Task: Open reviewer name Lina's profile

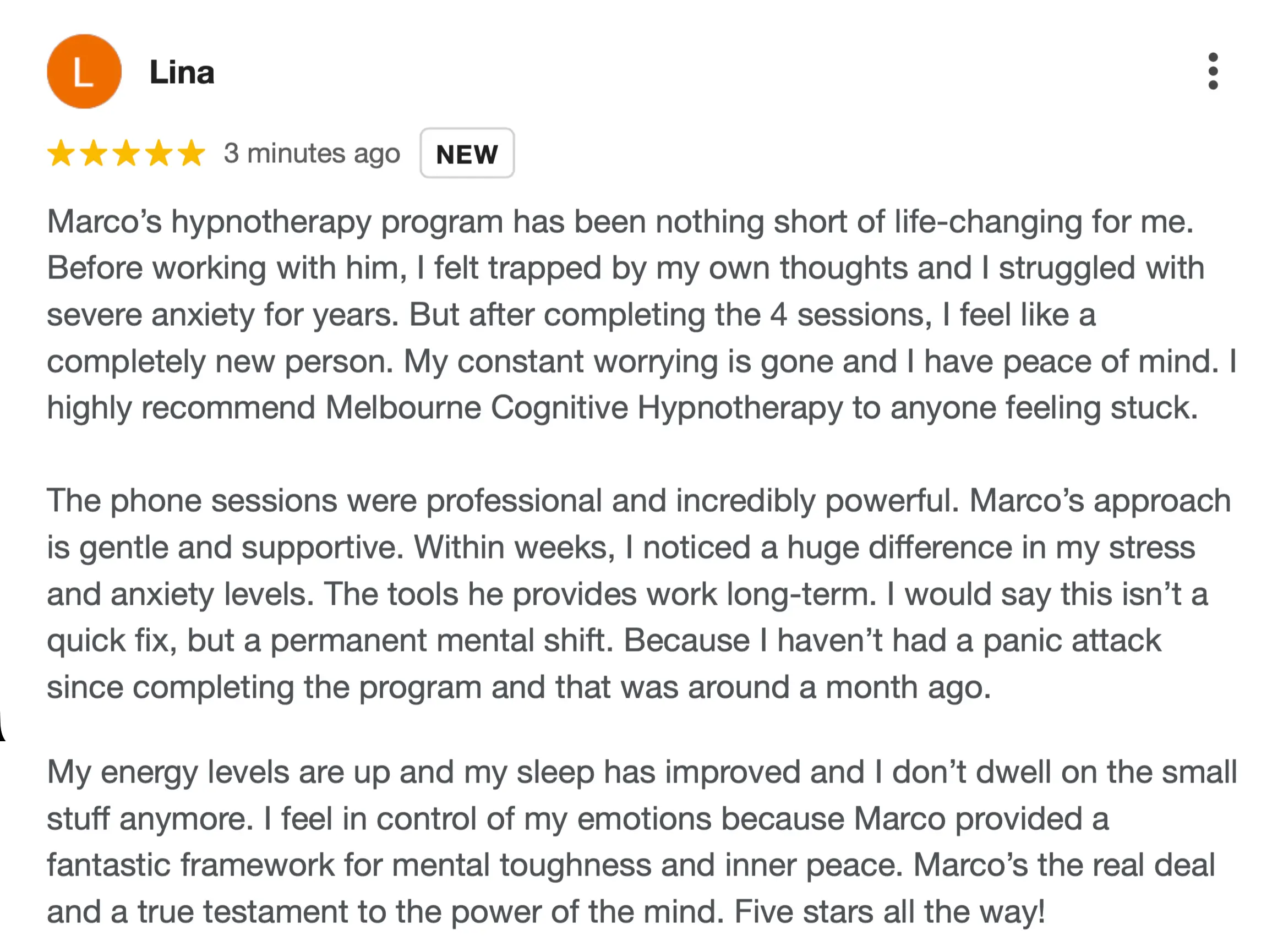Action: 182,73
